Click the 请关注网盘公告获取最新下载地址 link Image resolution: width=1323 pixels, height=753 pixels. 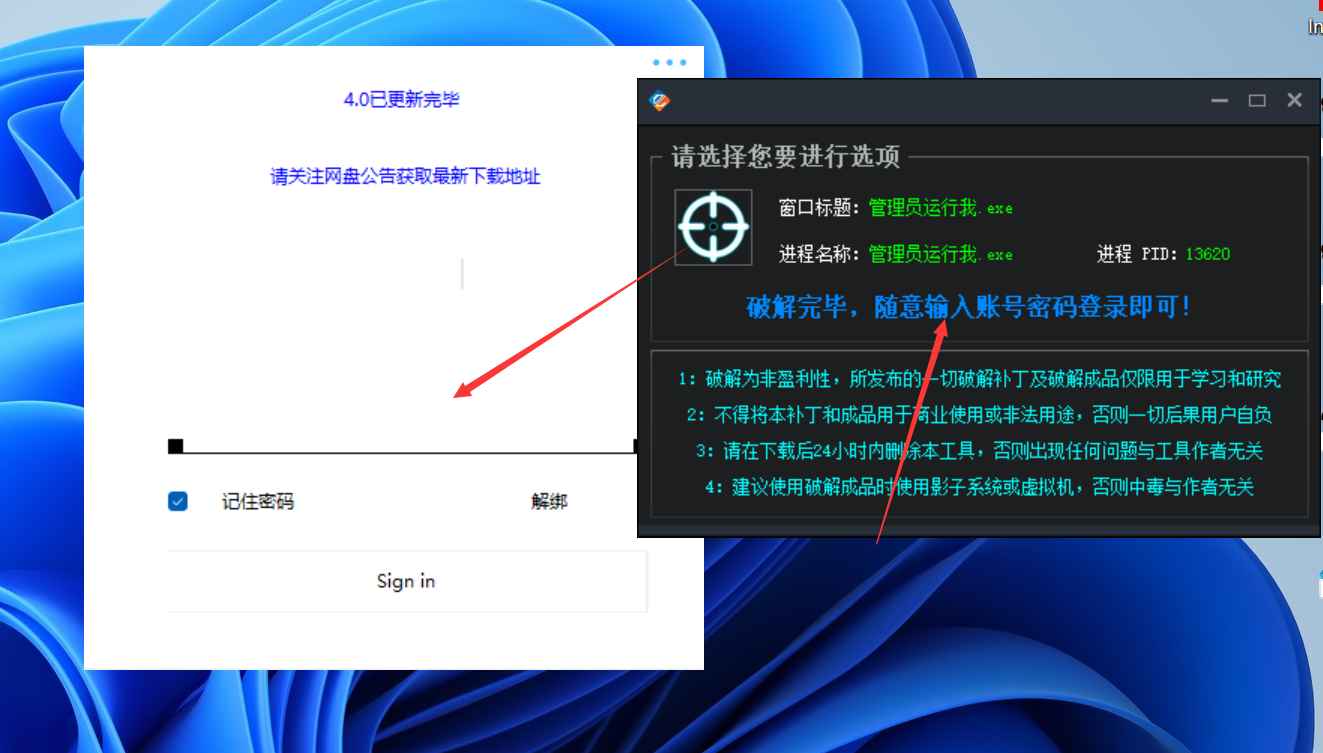[405, 177]
